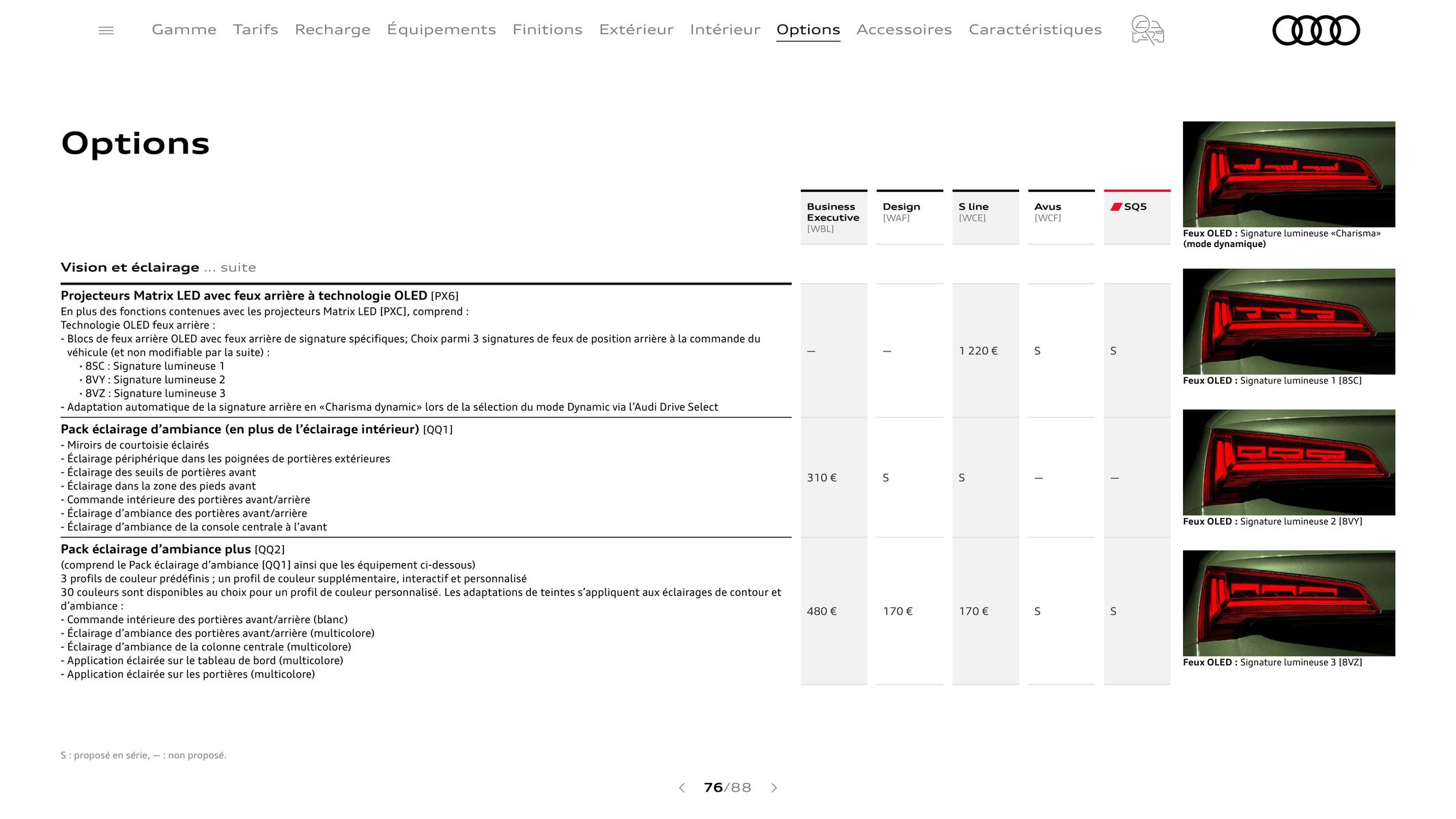The image size is (1456, 819).
Task: Click the page number 76/88 indicator
Action: coord(727,788)
